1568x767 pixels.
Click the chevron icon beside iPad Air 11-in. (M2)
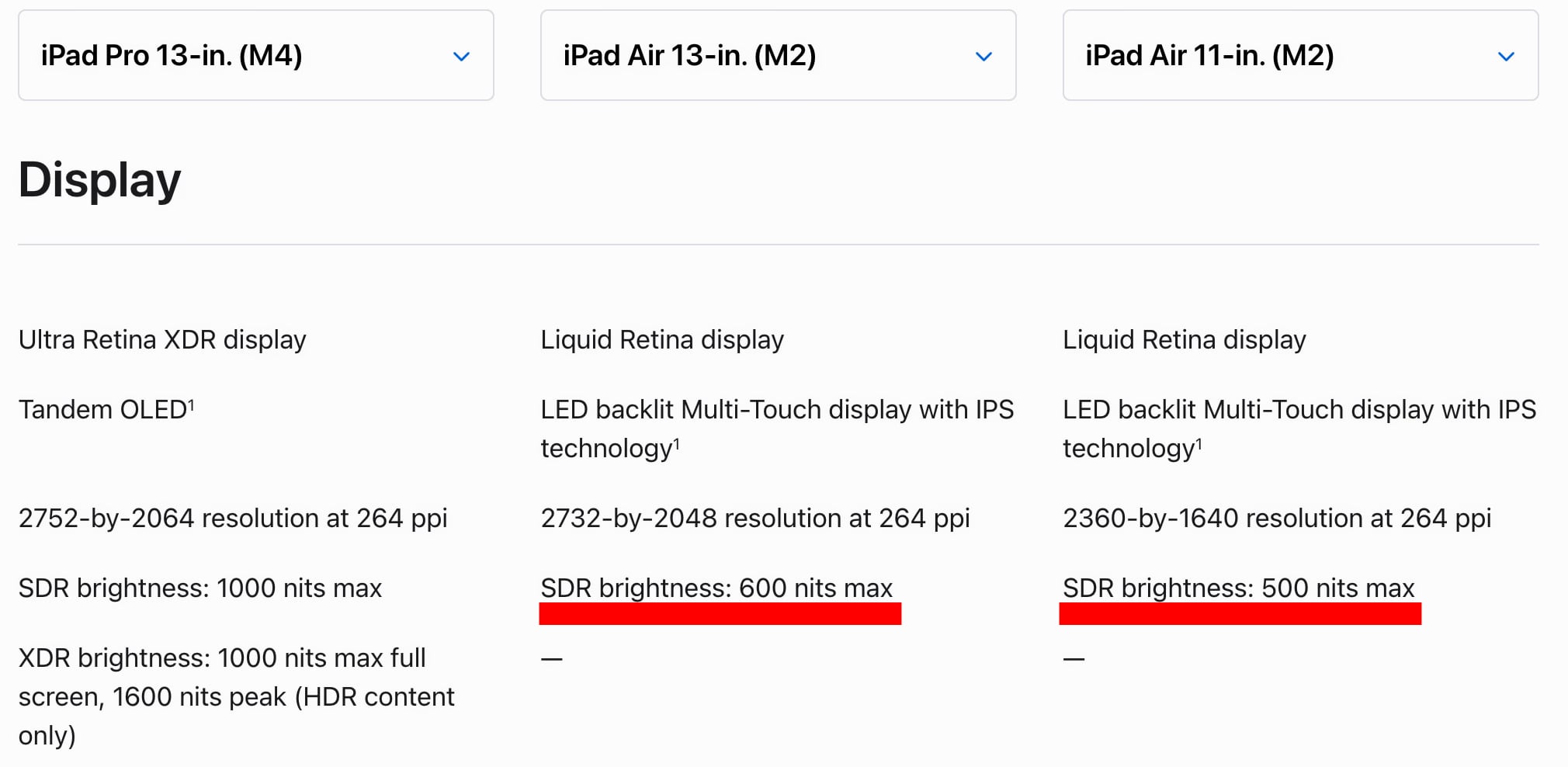1506,57
